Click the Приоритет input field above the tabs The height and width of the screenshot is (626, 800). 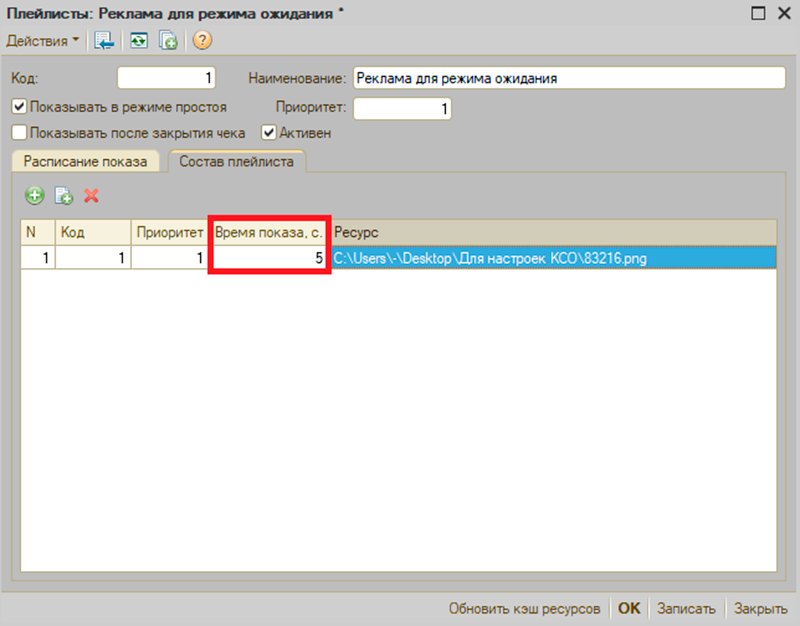(x=402, y=108)
